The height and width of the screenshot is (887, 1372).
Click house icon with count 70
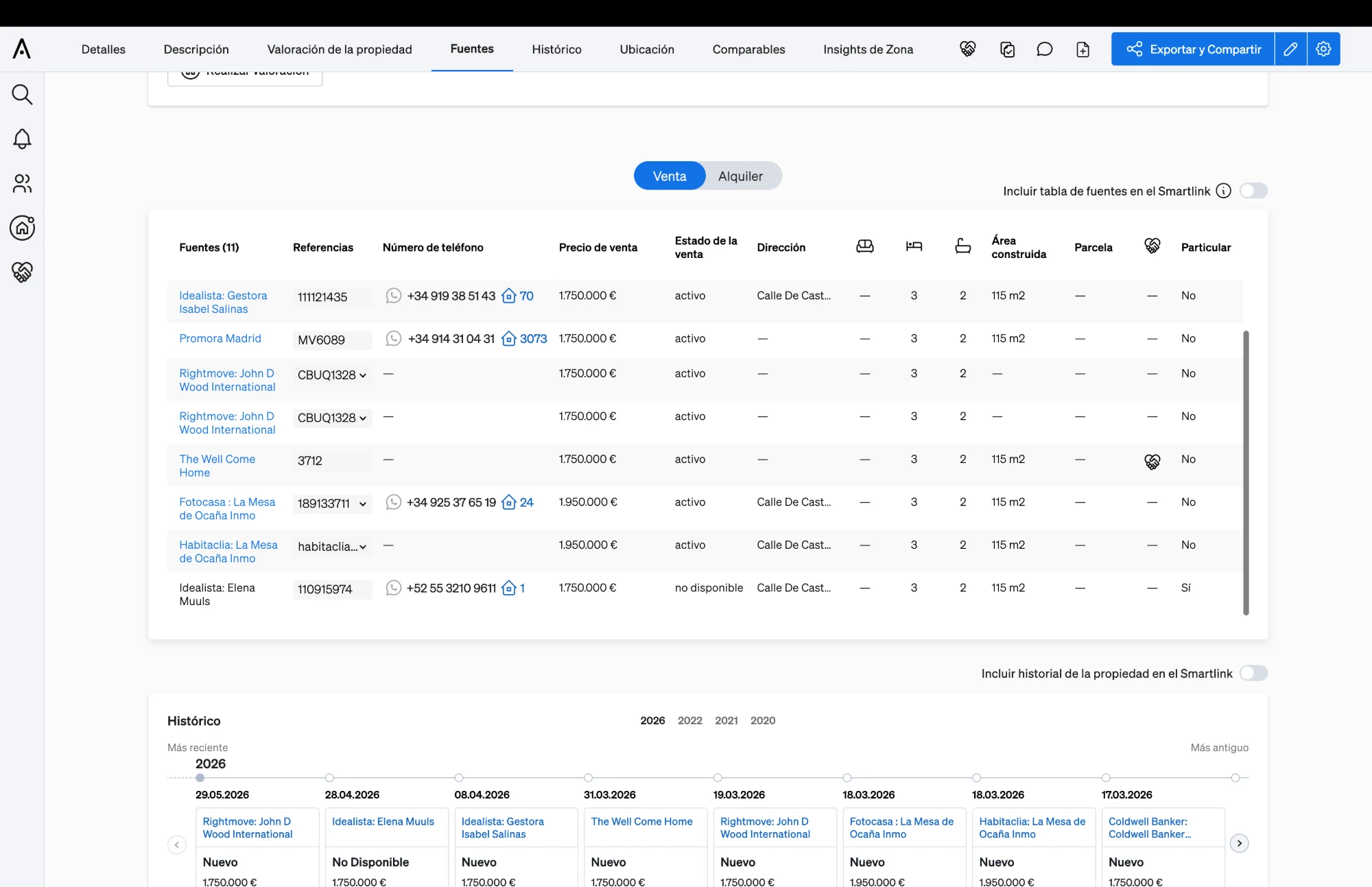(x=508, y=296)
